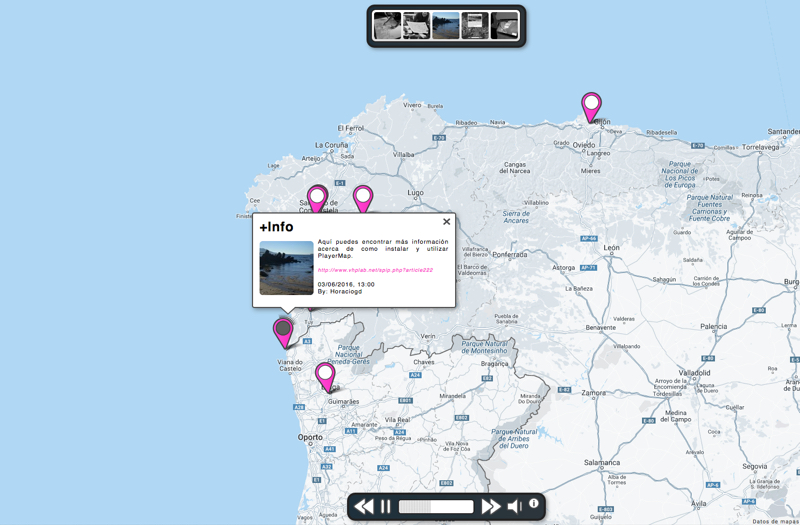
Task: Open the pin over Santiago de Compostela
Action: point(317,200)
